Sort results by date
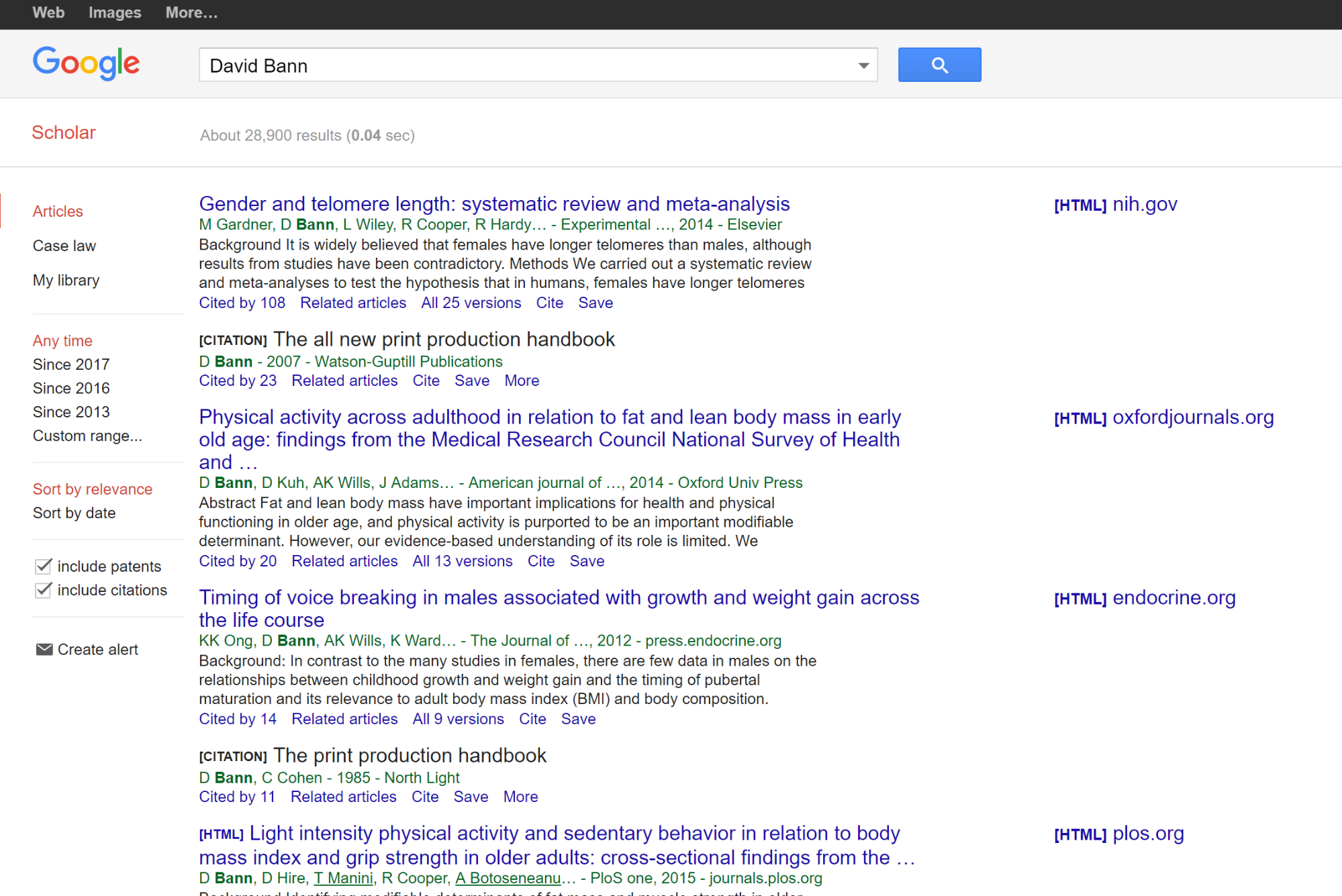Image resolution: width=1342 pixels, height=896 pixels. 74,513
